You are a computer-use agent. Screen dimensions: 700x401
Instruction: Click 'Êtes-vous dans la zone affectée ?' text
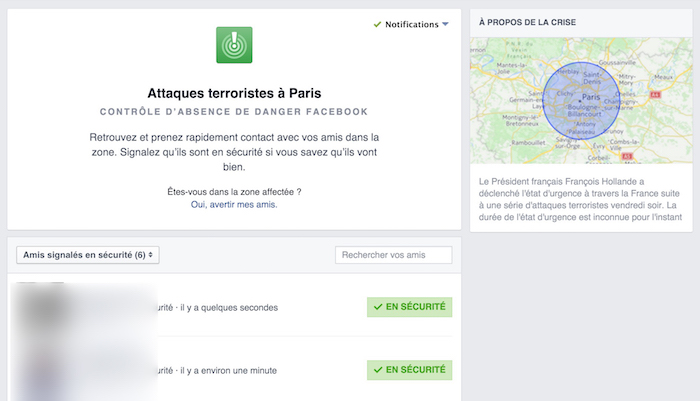[x=234, y=192]
